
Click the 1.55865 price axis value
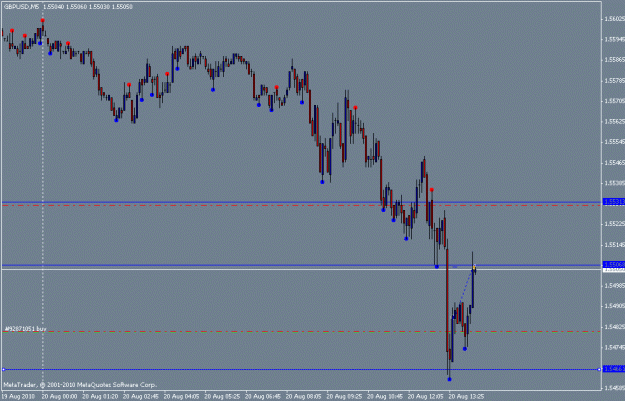point(615,59)
